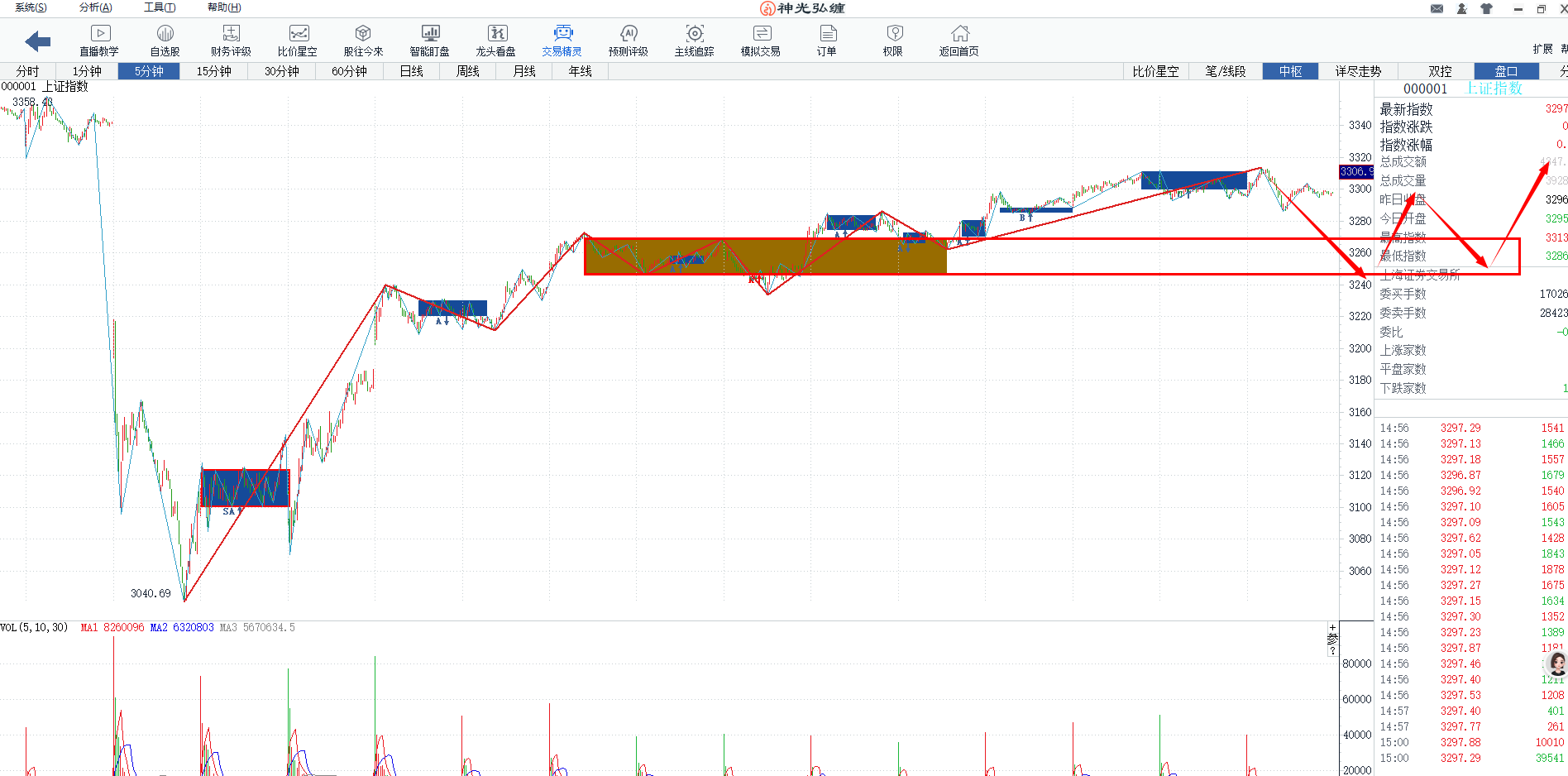Select the 日线 daily chart tab
The image size is (1568, 776).
[x=411, y=71]
